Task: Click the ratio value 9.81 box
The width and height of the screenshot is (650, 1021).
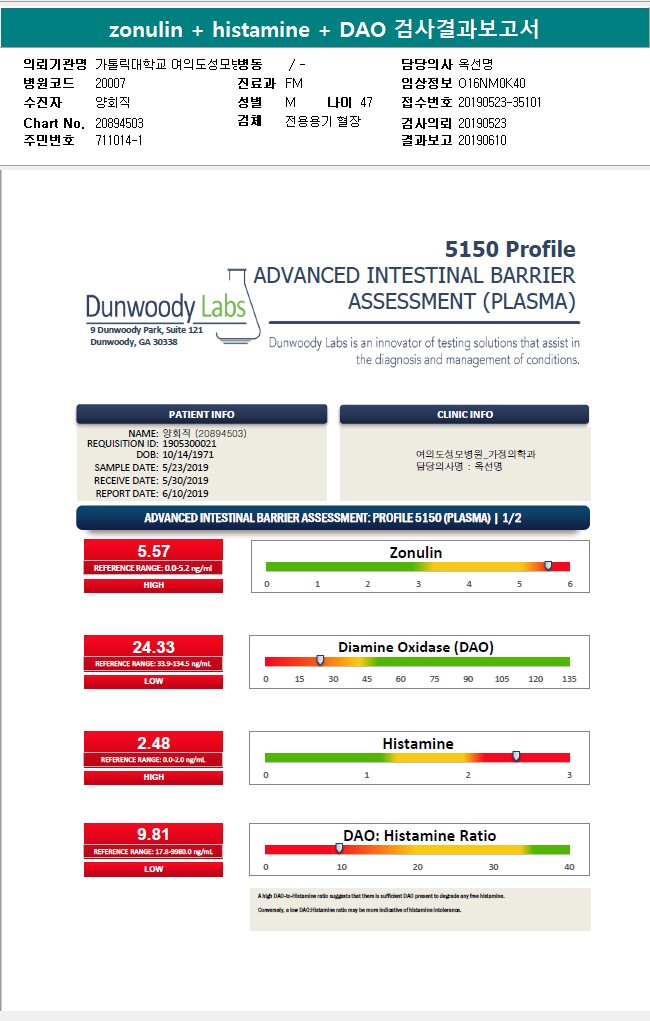Action: pos(153,834)
